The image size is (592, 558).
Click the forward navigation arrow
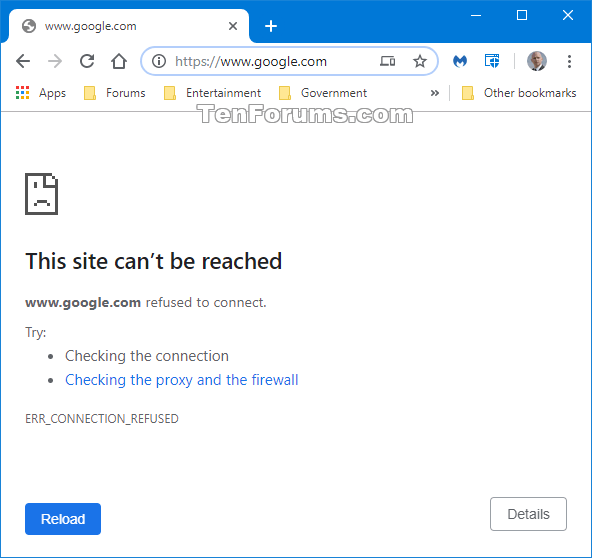click(55, 61)
